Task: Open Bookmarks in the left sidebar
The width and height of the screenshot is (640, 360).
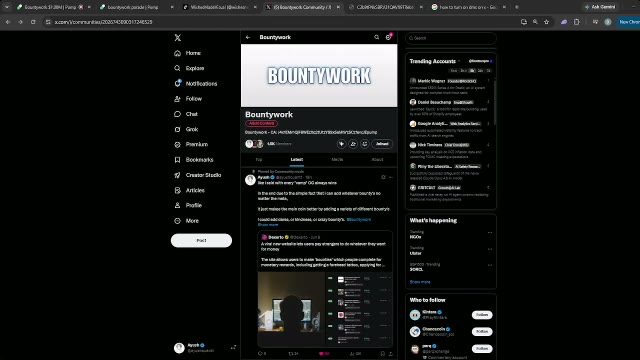Action: [193, 160]
